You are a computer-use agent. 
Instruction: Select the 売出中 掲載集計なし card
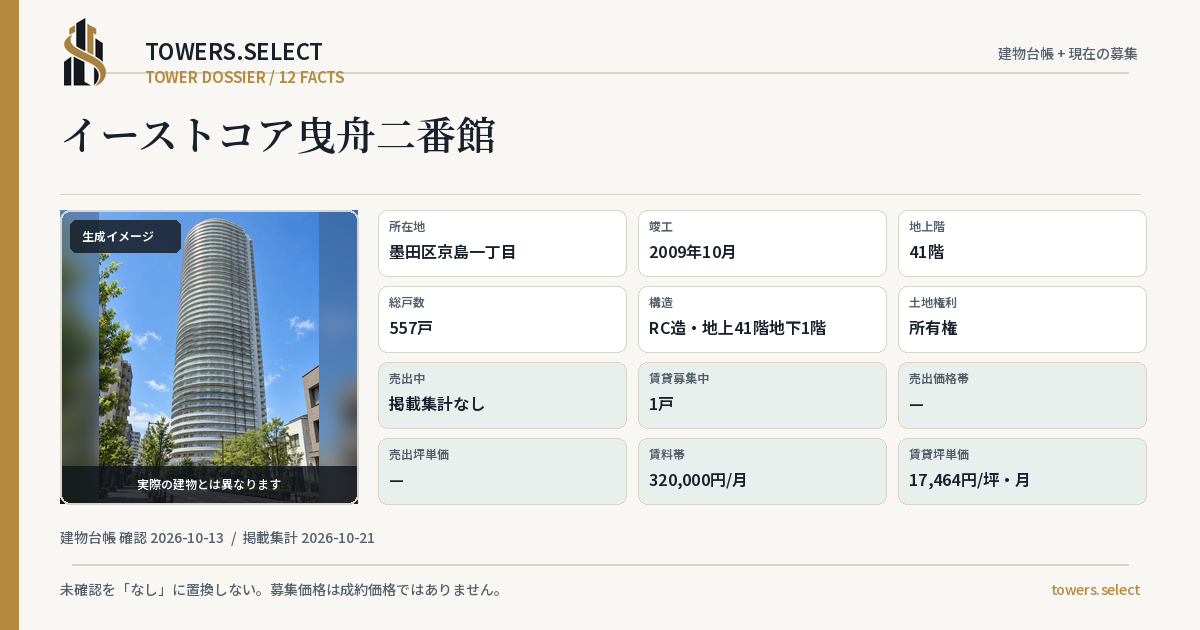click(502, 395)
